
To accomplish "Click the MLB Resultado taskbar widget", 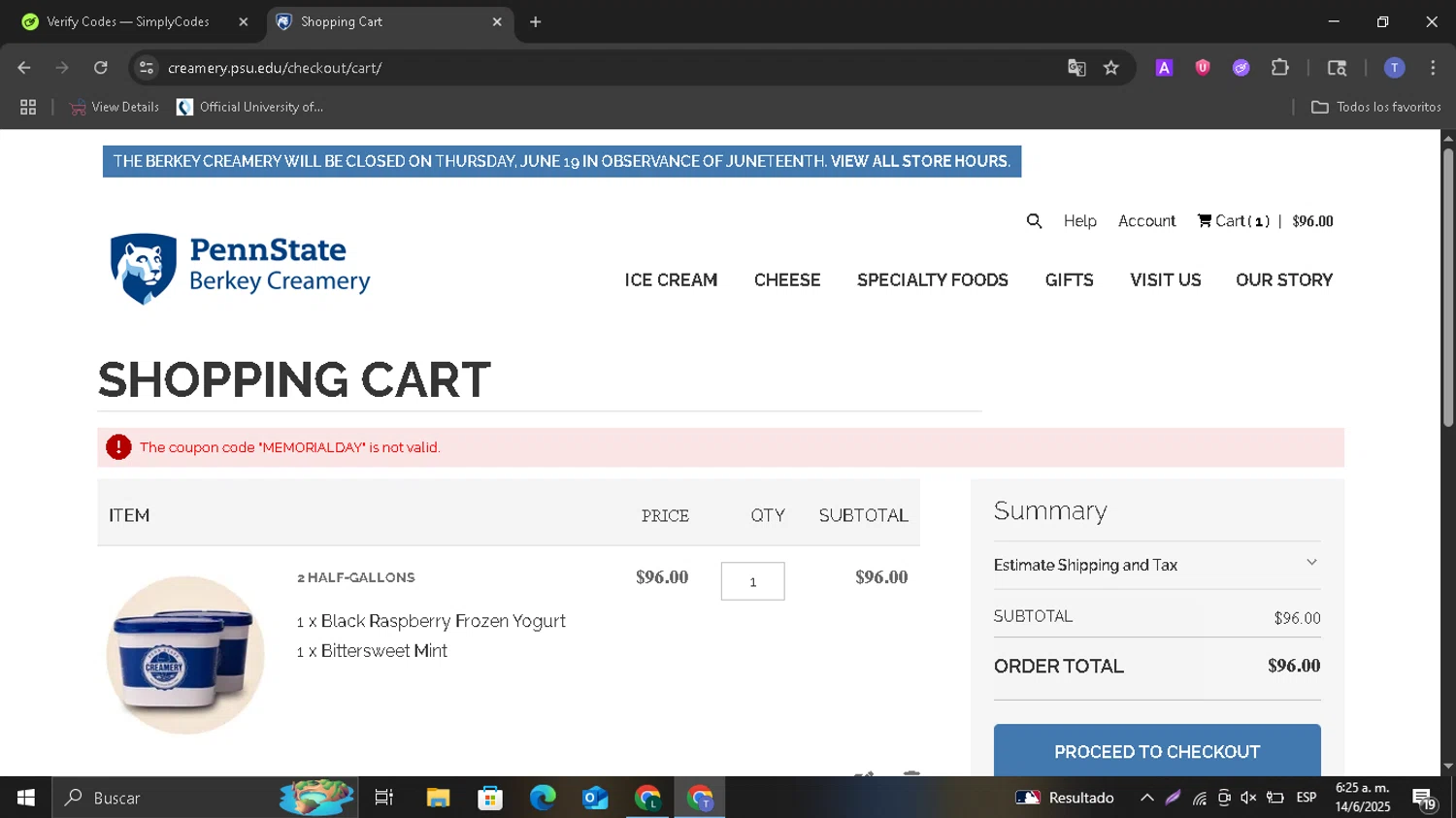I will pyautogui.click(x=1065, y=798).
